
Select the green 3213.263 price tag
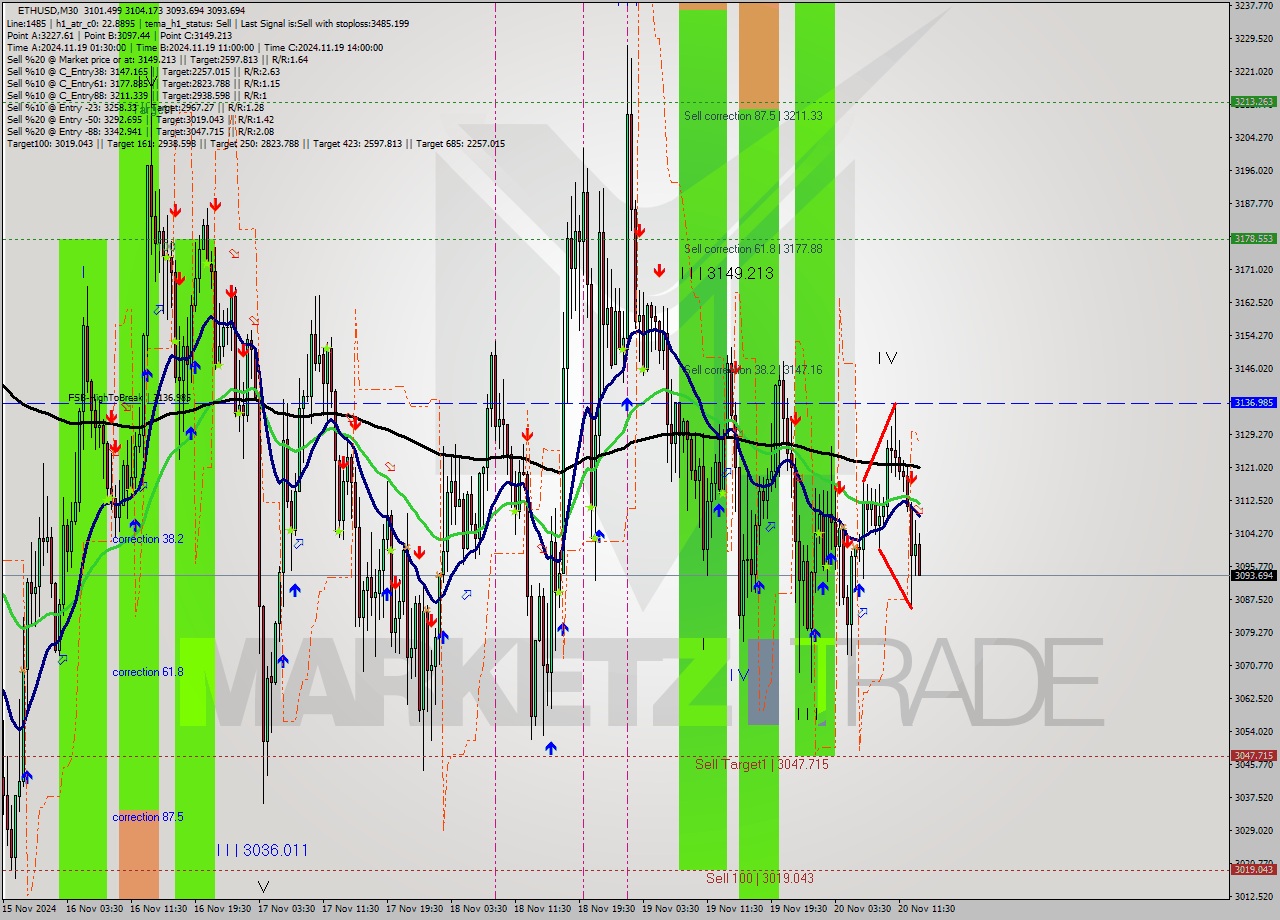[1253, 102]
